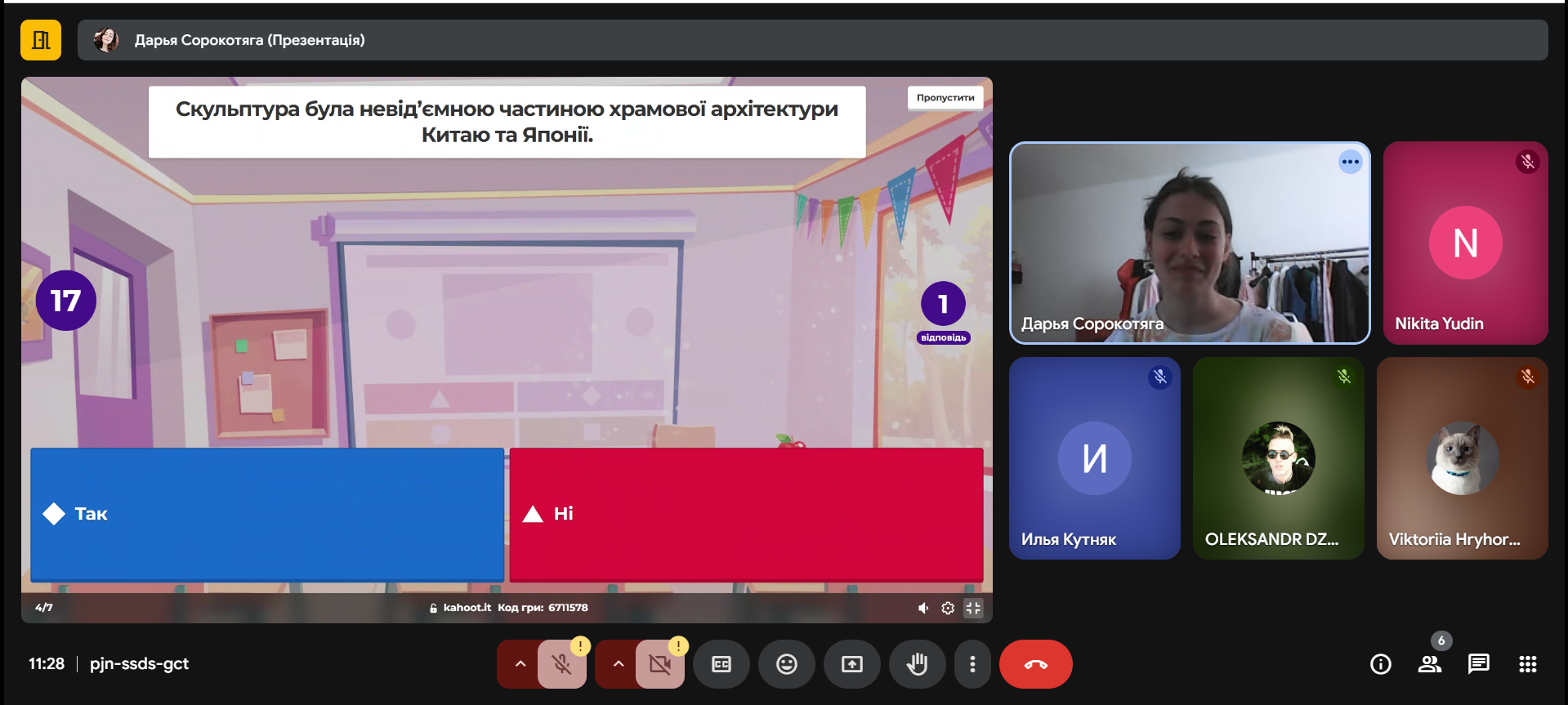Image resolution: width=1568 pixels, height=705 pixels.
Task: Click the microphone warning badge
Action: [x=580, y=646]
